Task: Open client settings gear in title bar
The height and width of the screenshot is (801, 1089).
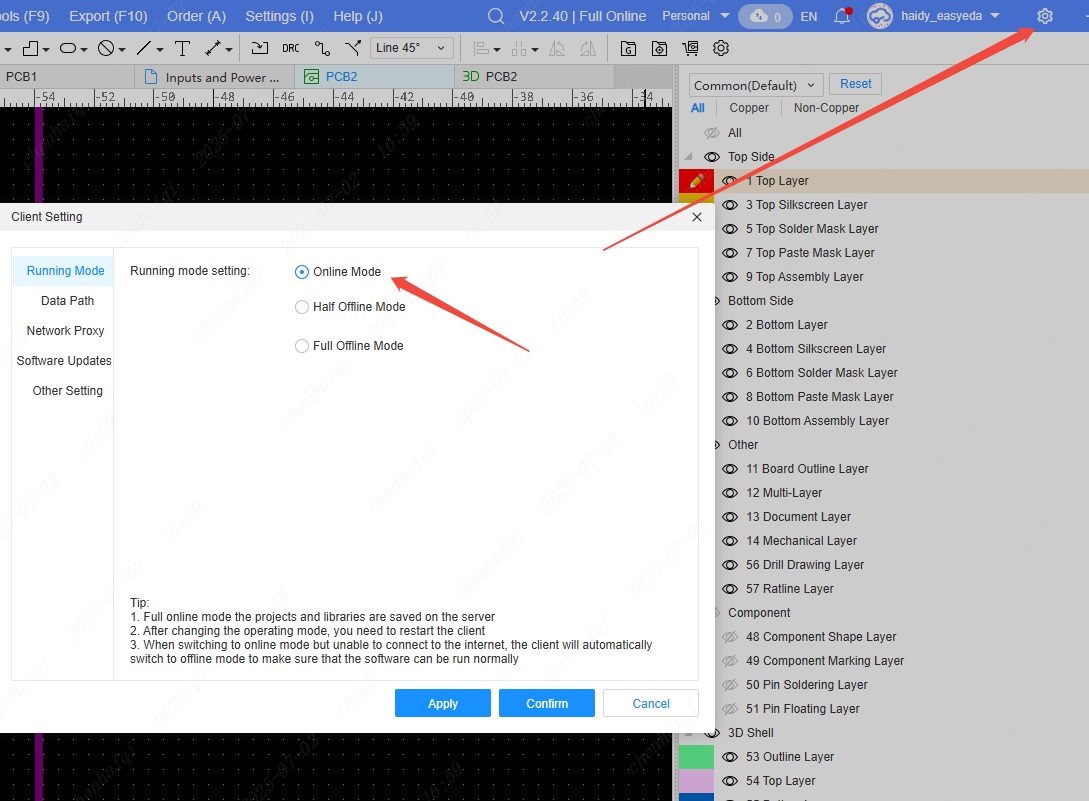Action: click(1045, 16)
